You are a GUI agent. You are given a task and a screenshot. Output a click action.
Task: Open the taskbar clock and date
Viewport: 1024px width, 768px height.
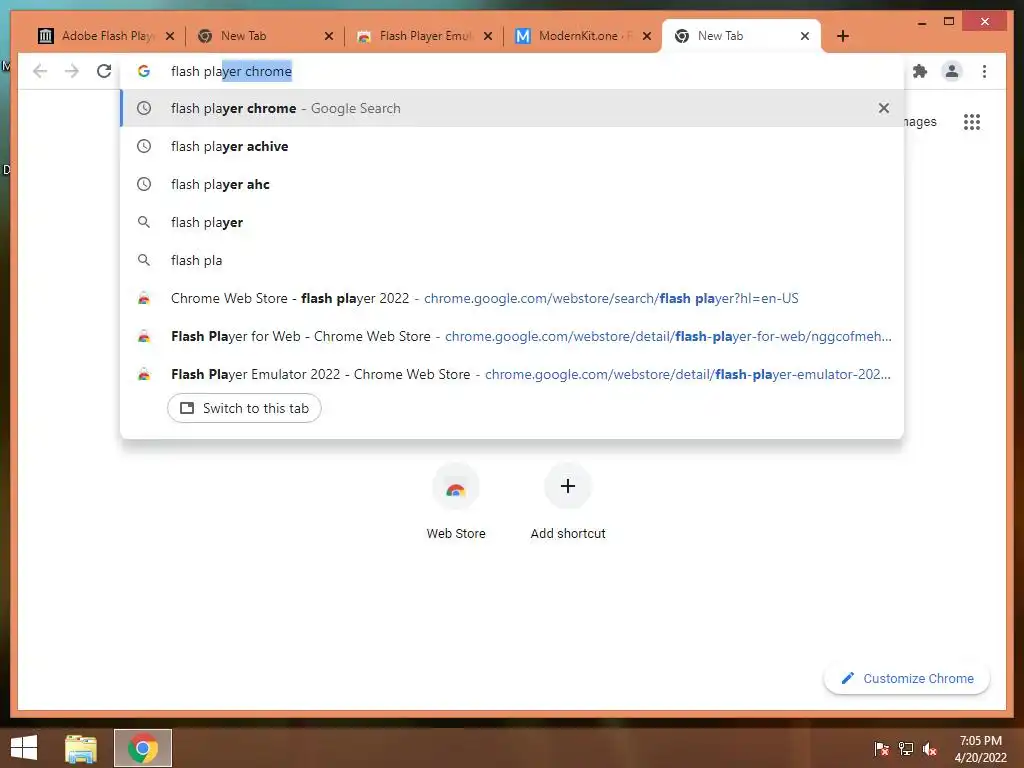(x=980, y=749)
